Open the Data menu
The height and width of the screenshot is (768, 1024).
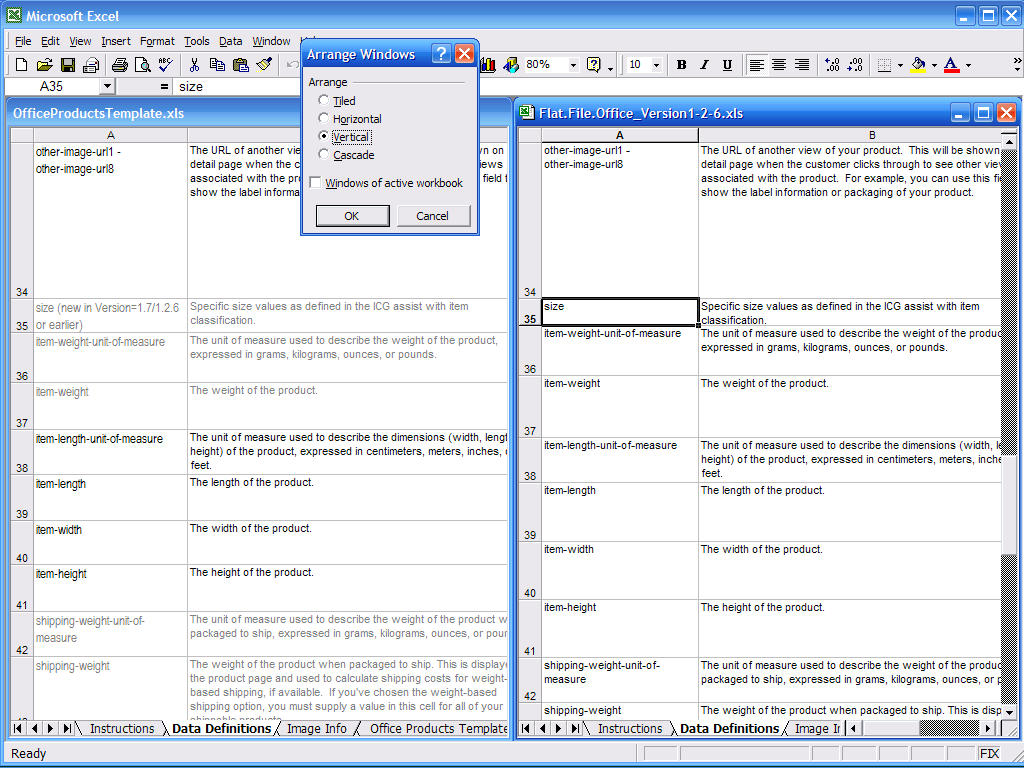[231, 41]
